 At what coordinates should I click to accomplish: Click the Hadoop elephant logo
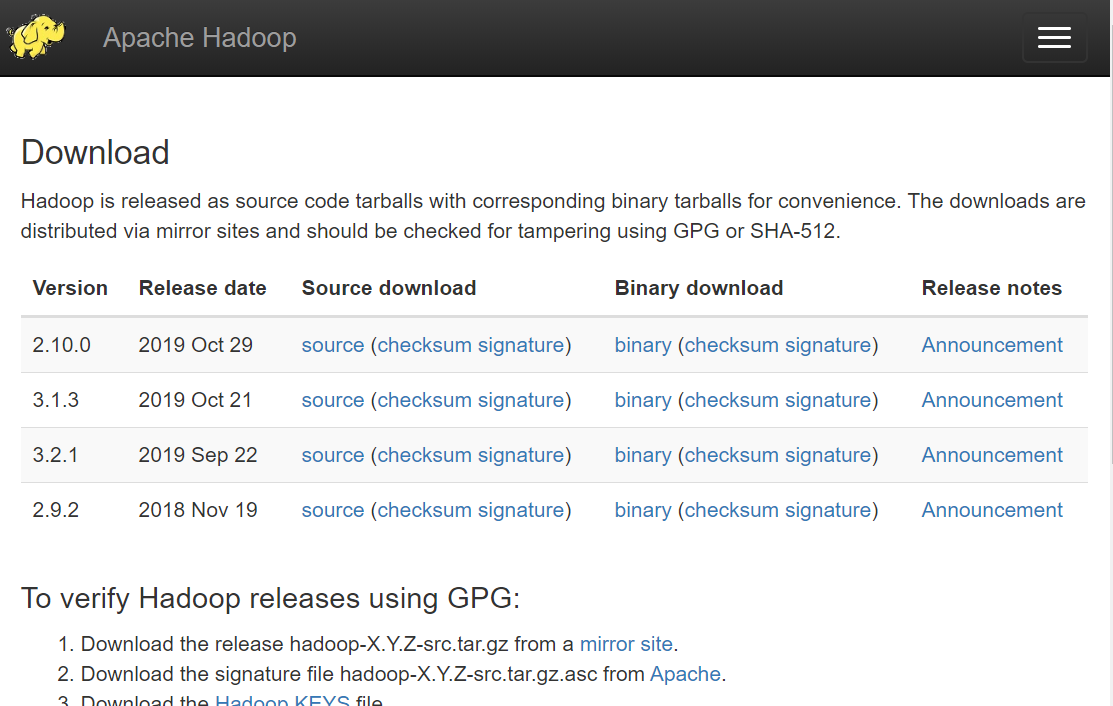click(x=35, y=37)
